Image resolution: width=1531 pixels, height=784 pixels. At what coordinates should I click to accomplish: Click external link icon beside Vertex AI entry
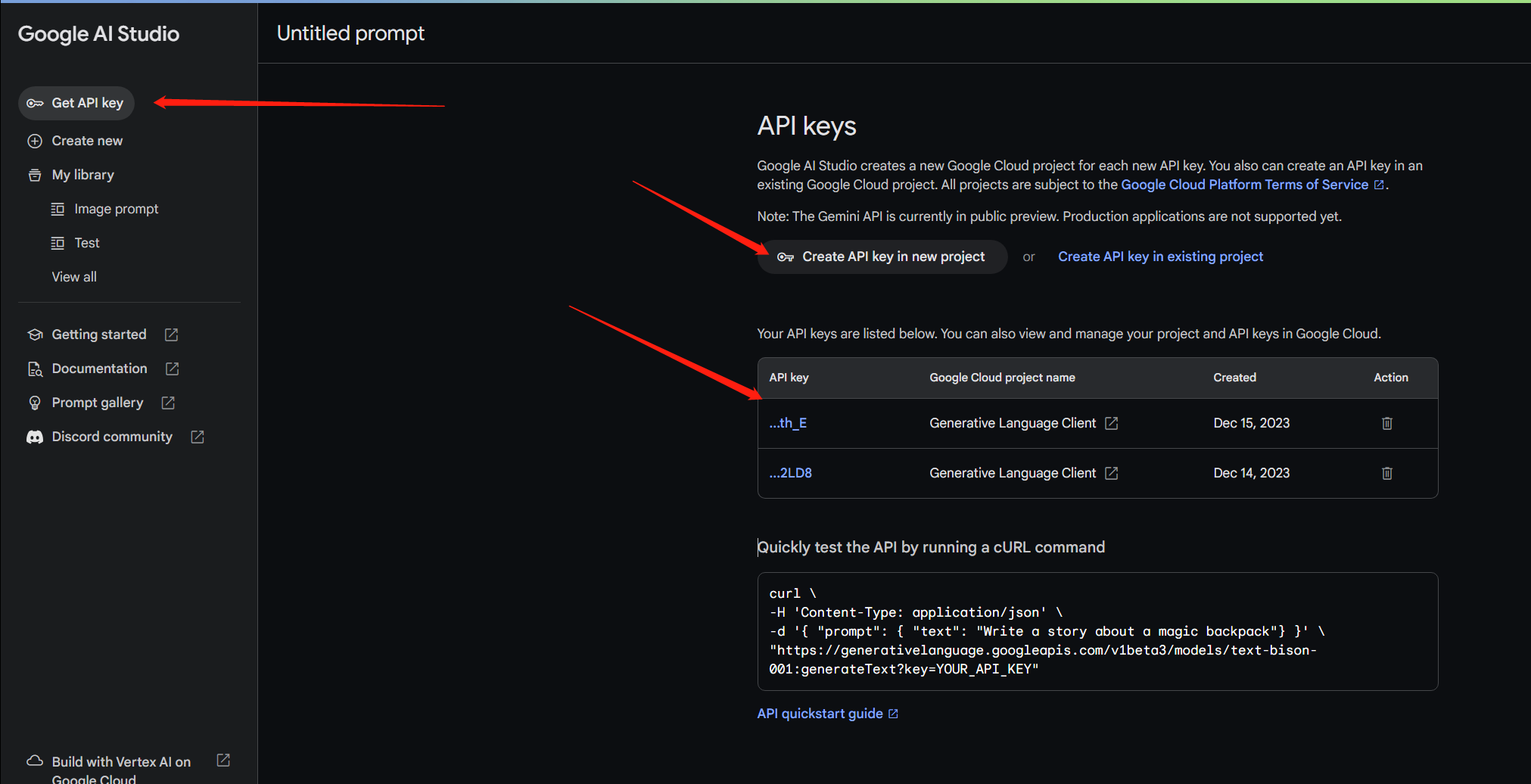click(223, 760)
